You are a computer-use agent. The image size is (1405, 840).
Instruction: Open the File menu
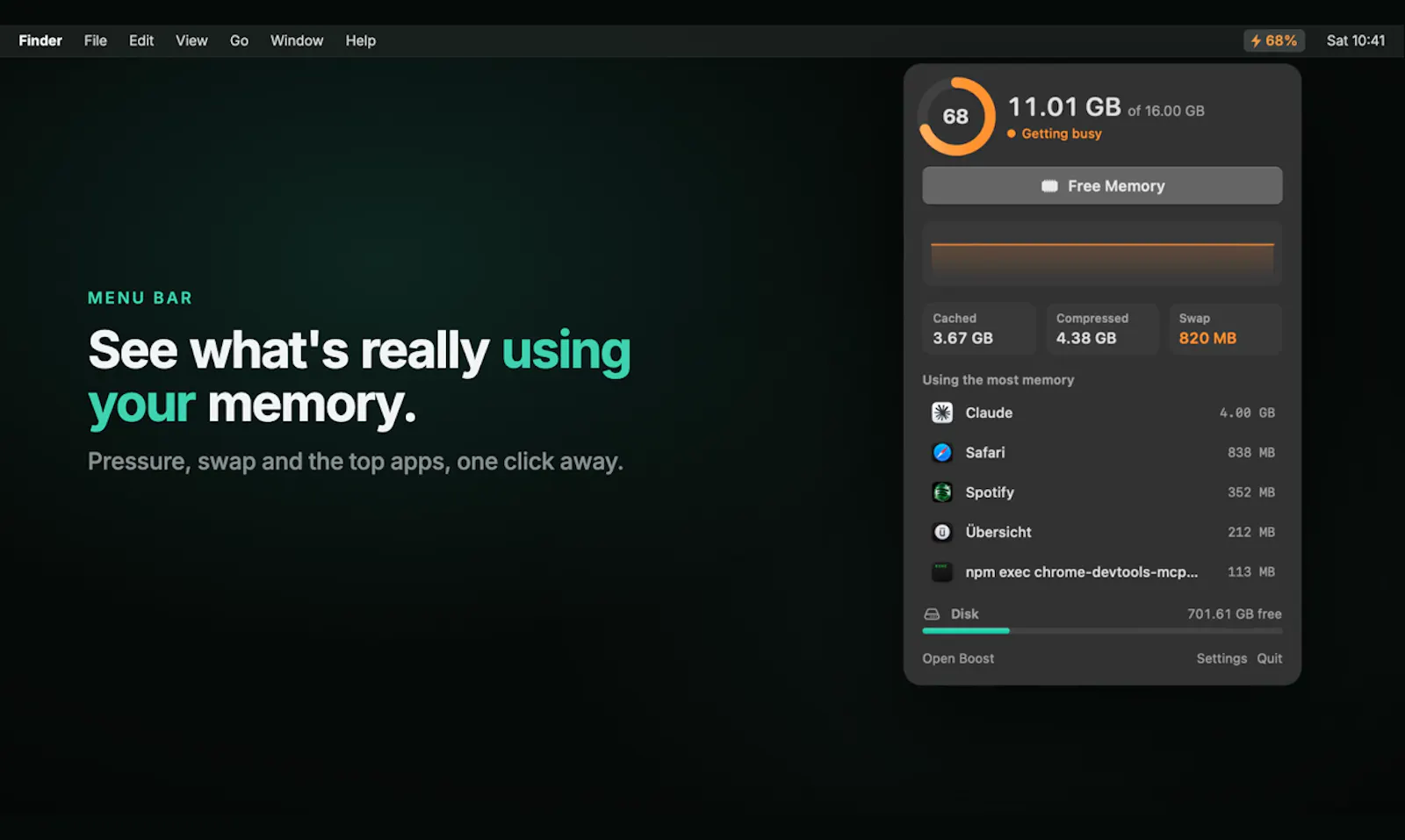[x=96, y=40]
